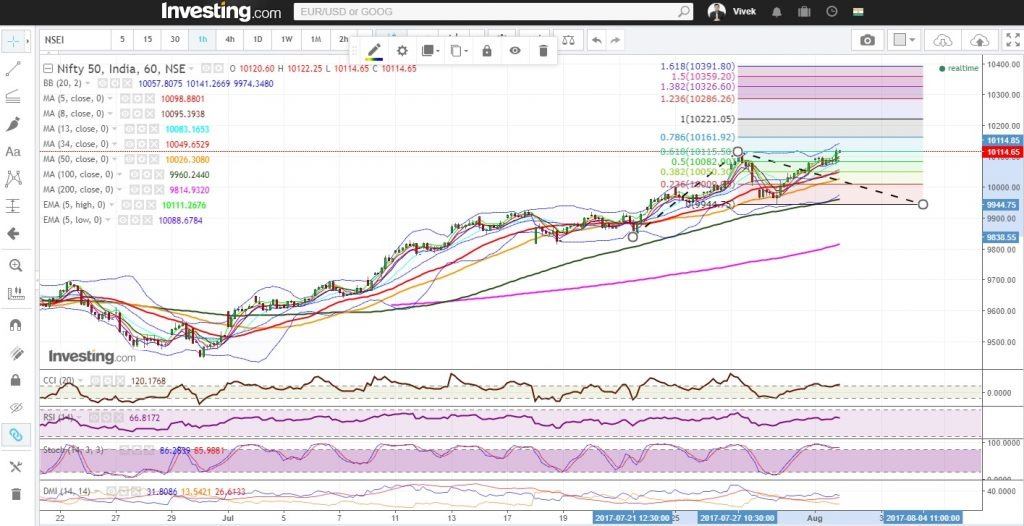Select the measure ruler tool
The height and width of the screenshot is (526, 1024).
pos(14,293)
